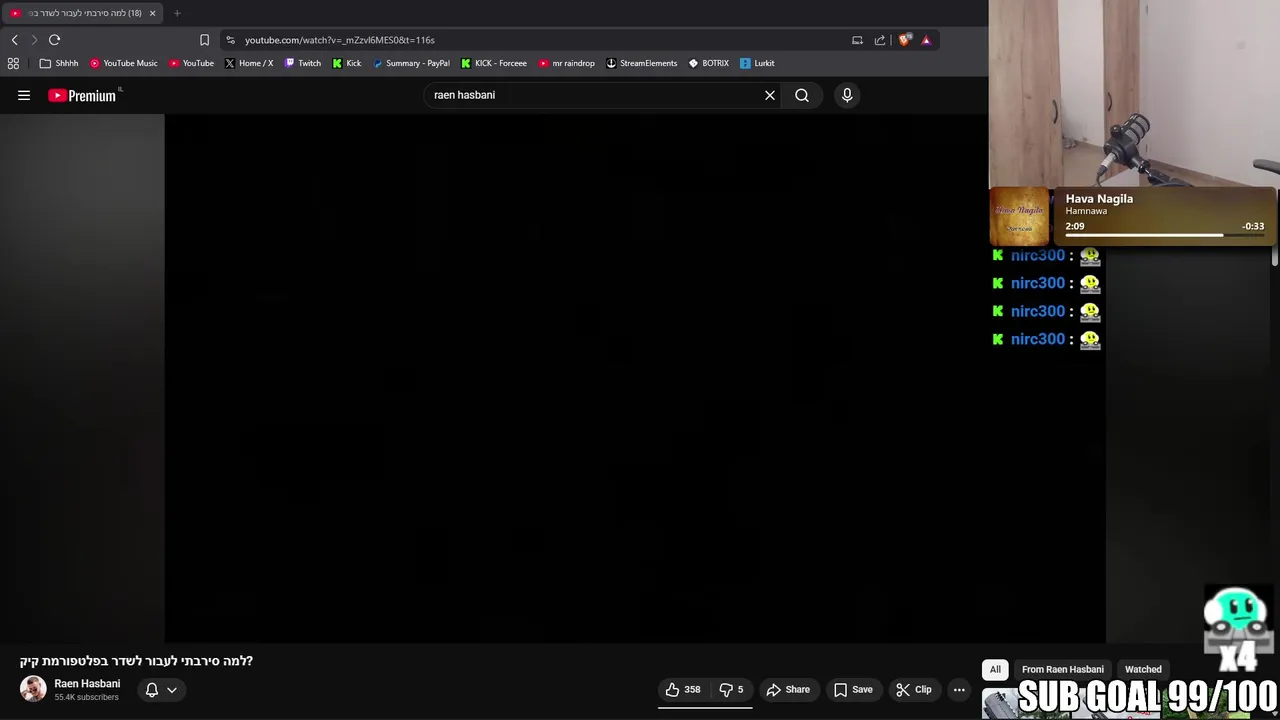This screenshot has width=1280, height=720.
Task: Open site information icon in address bar
Action: click(x=231, y=40)
